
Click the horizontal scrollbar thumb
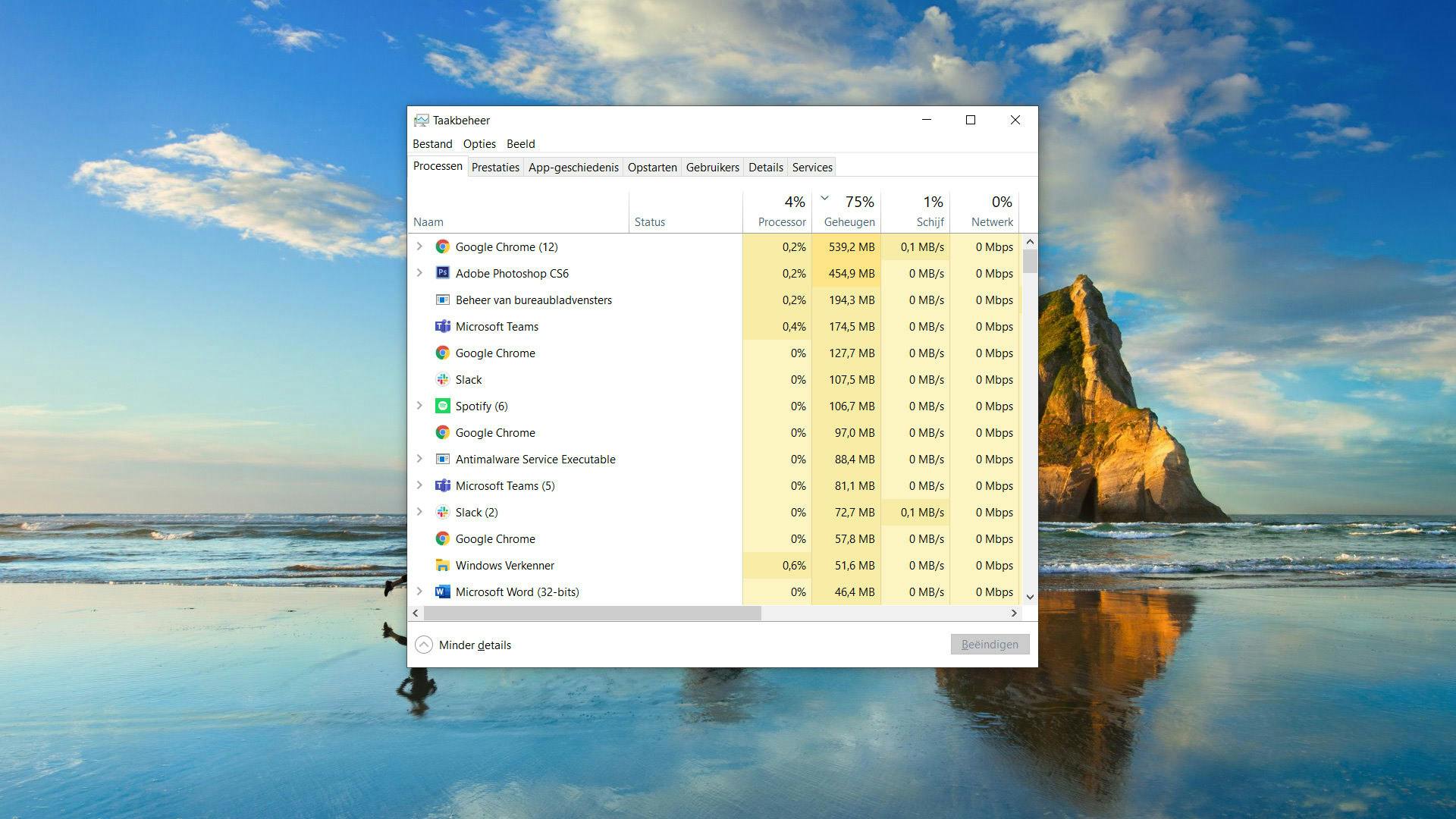click(x=591, y=613)
